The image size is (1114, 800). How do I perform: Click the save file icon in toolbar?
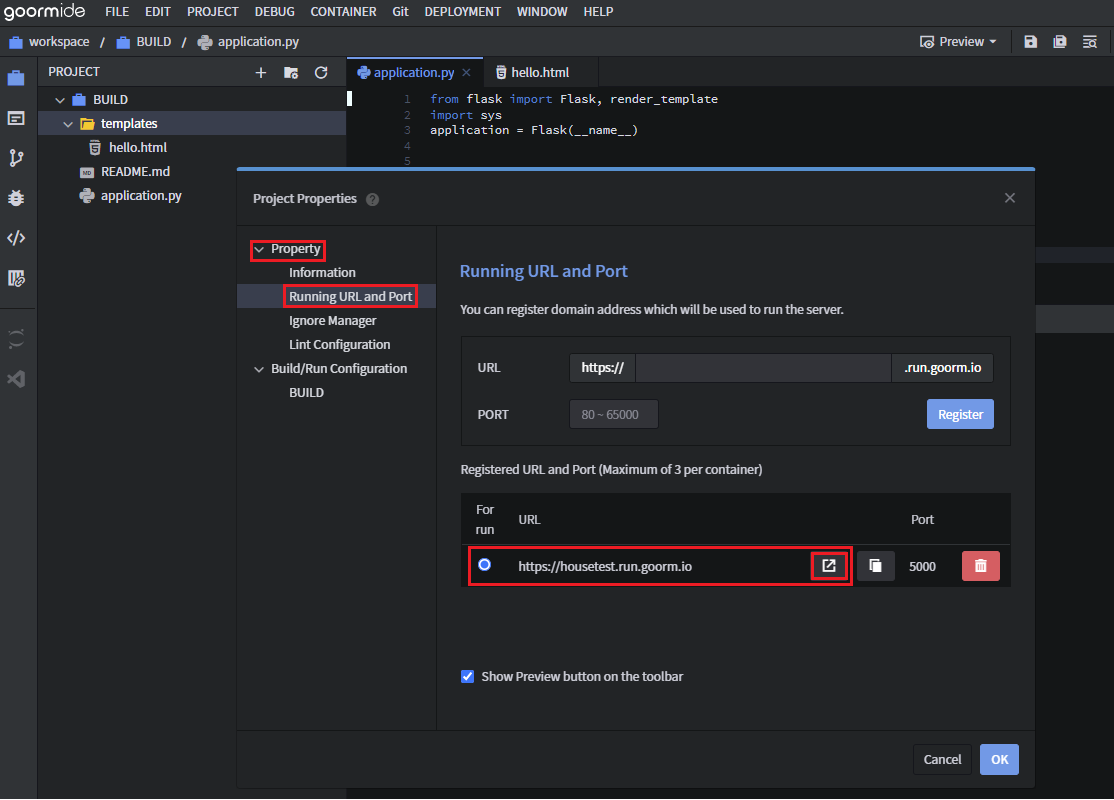(x=1030, y=42)
